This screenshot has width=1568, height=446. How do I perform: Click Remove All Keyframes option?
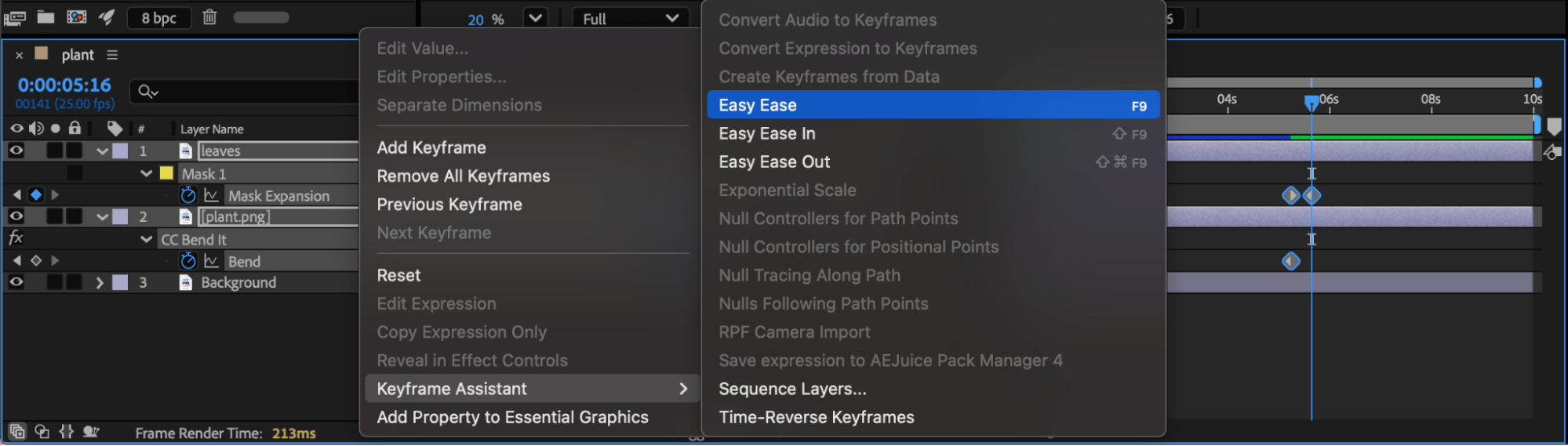tap(463, 176)
